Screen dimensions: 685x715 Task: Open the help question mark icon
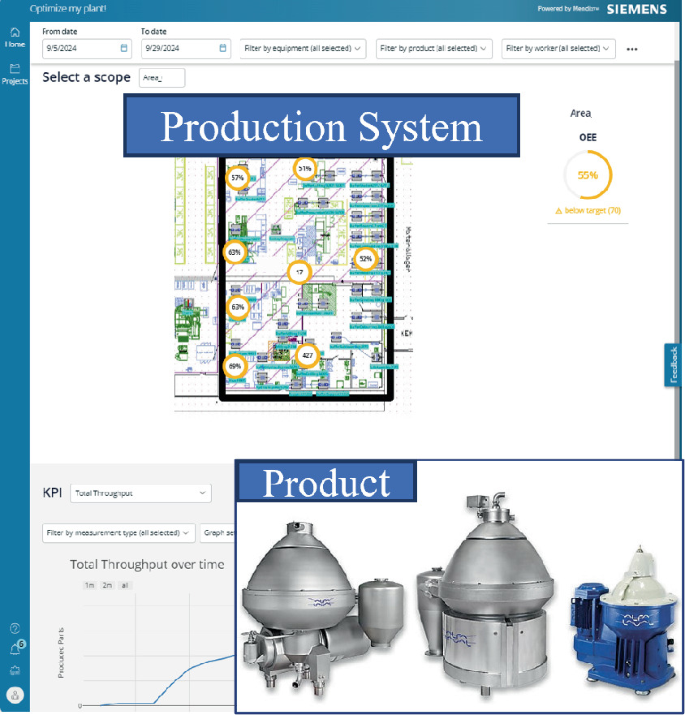[x=15, y=628]
